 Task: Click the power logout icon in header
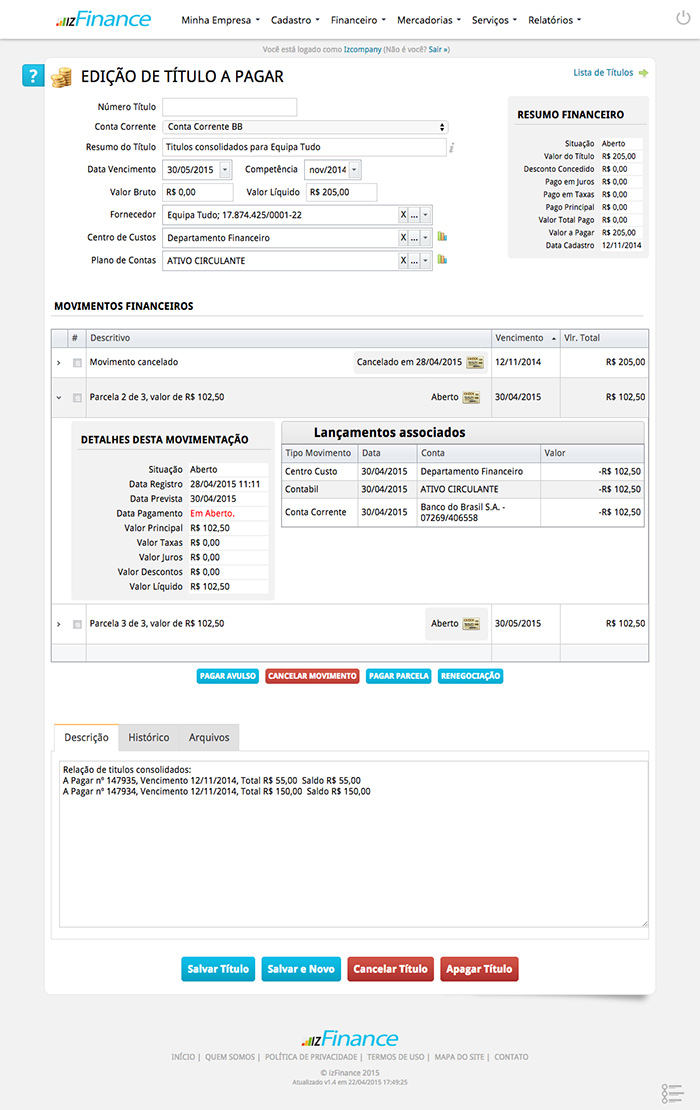point(682,19)
